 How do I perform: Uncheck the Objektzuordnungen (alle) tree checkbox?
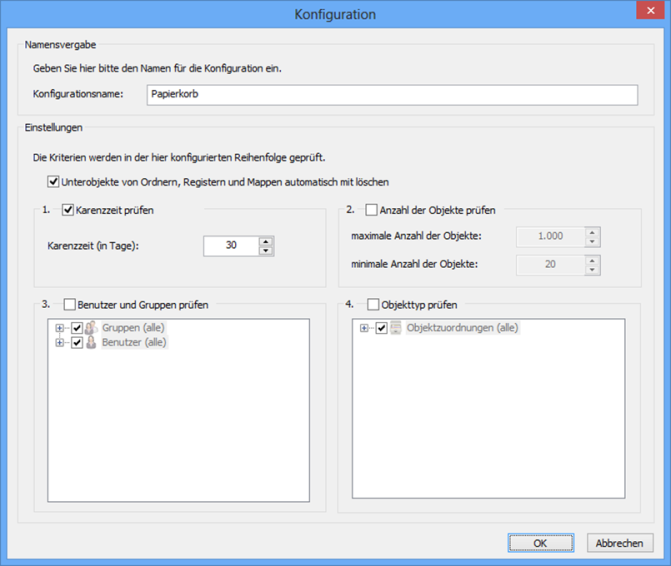(x=381, y=328)
